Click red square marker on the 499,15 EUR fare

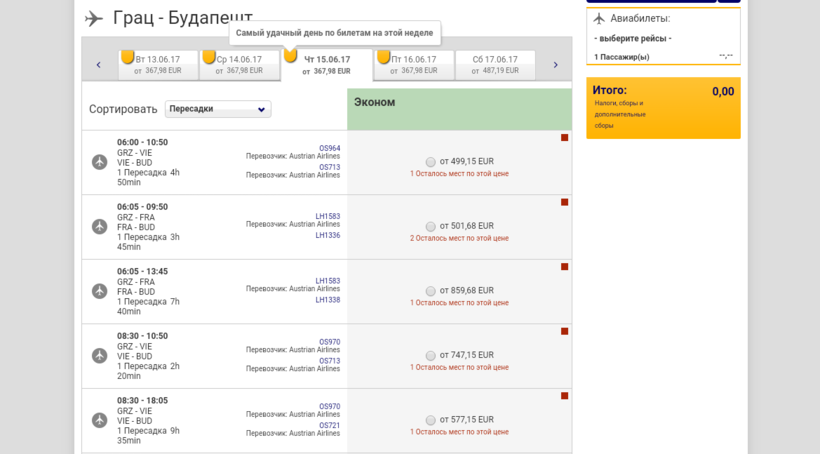point(564,138)
